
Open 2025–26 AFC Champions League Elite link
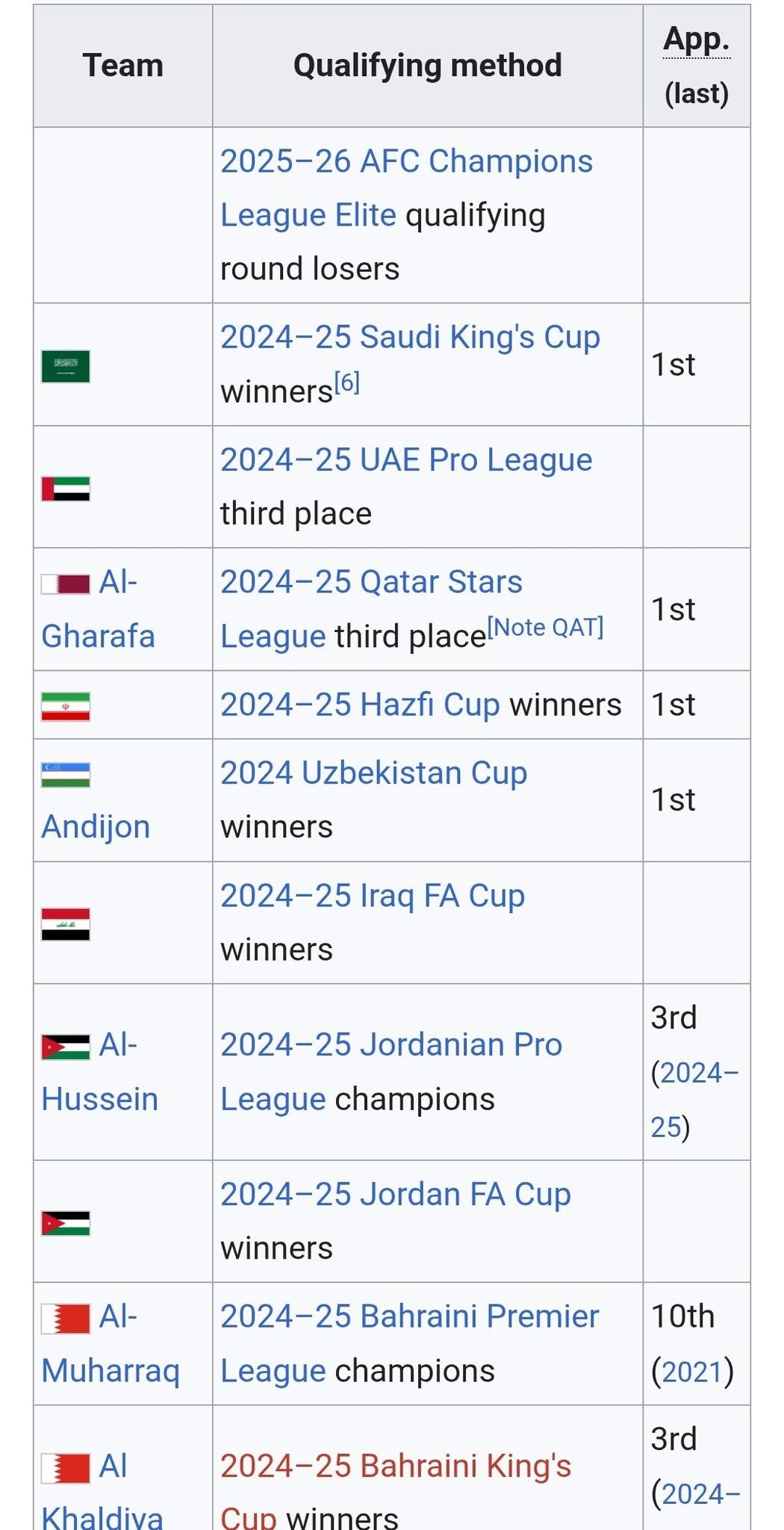406,188
